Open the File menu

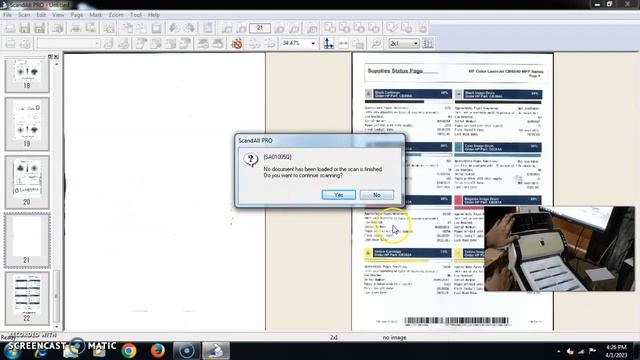(x=7, y=15)
